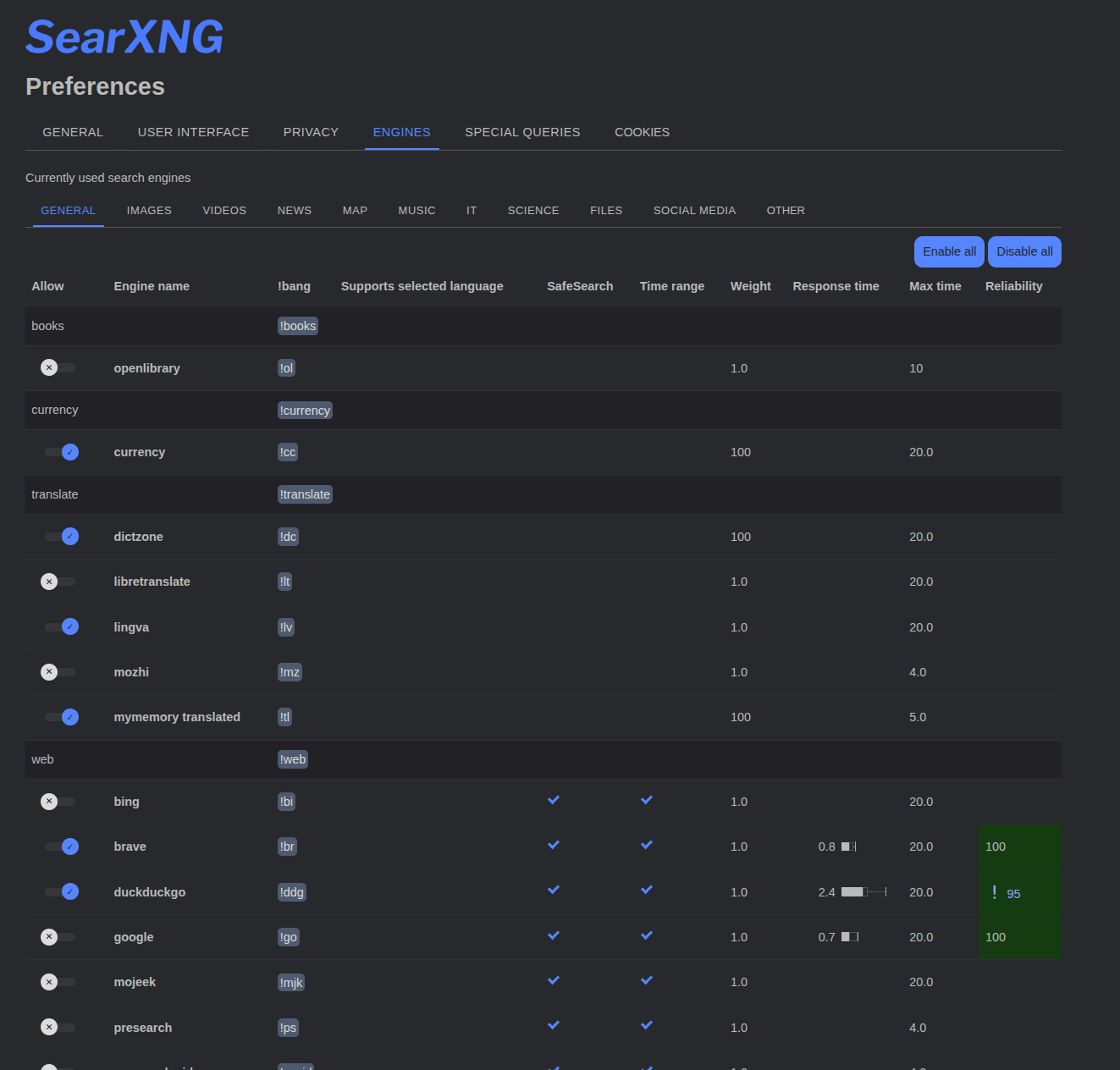Enable the bing engine toggle

tap(58, 801)
